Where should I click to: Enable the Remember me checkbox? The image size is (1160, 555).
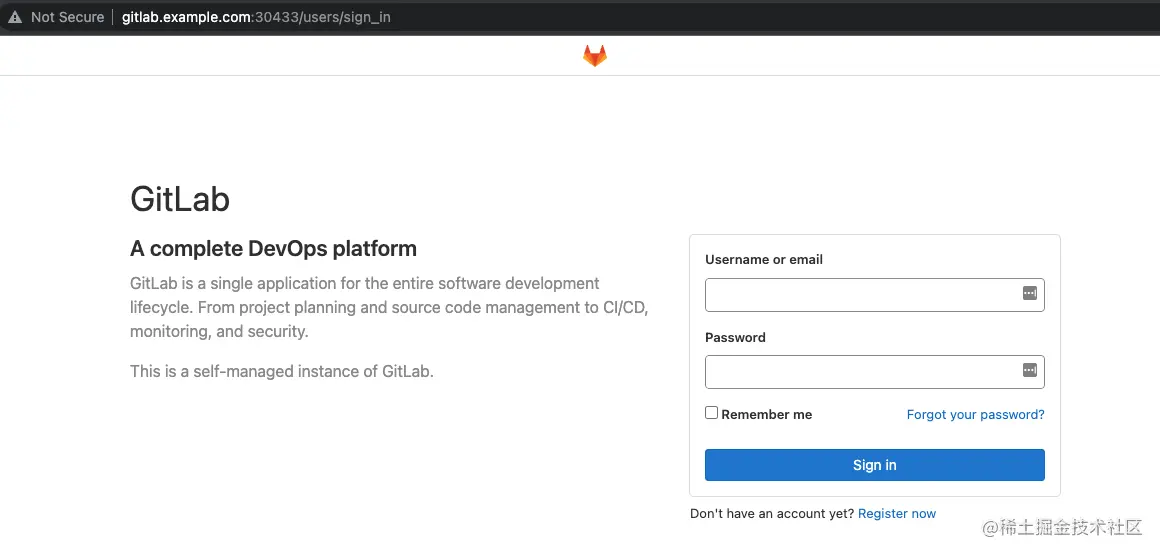coord(712,413)
